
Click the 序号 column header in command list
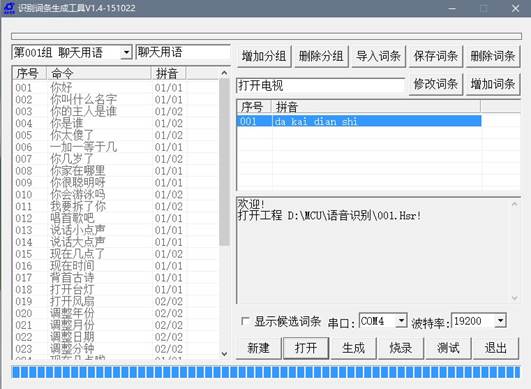[x=29, y=73]
